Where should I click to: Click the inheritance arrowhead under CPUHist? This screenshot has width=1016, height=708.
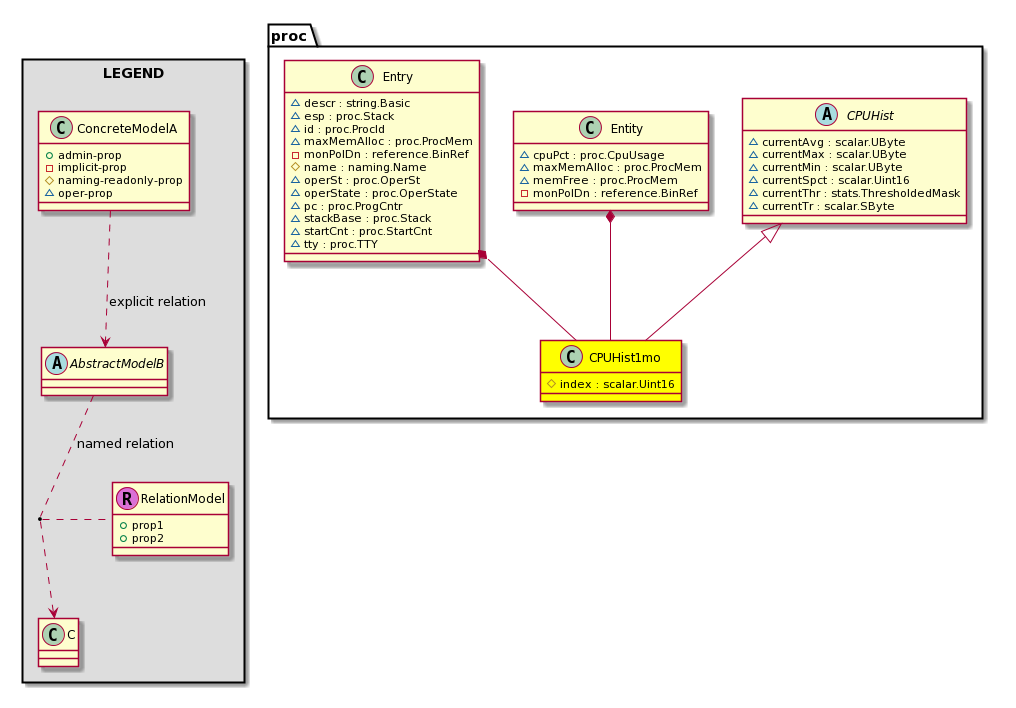(x=772, y=233)
